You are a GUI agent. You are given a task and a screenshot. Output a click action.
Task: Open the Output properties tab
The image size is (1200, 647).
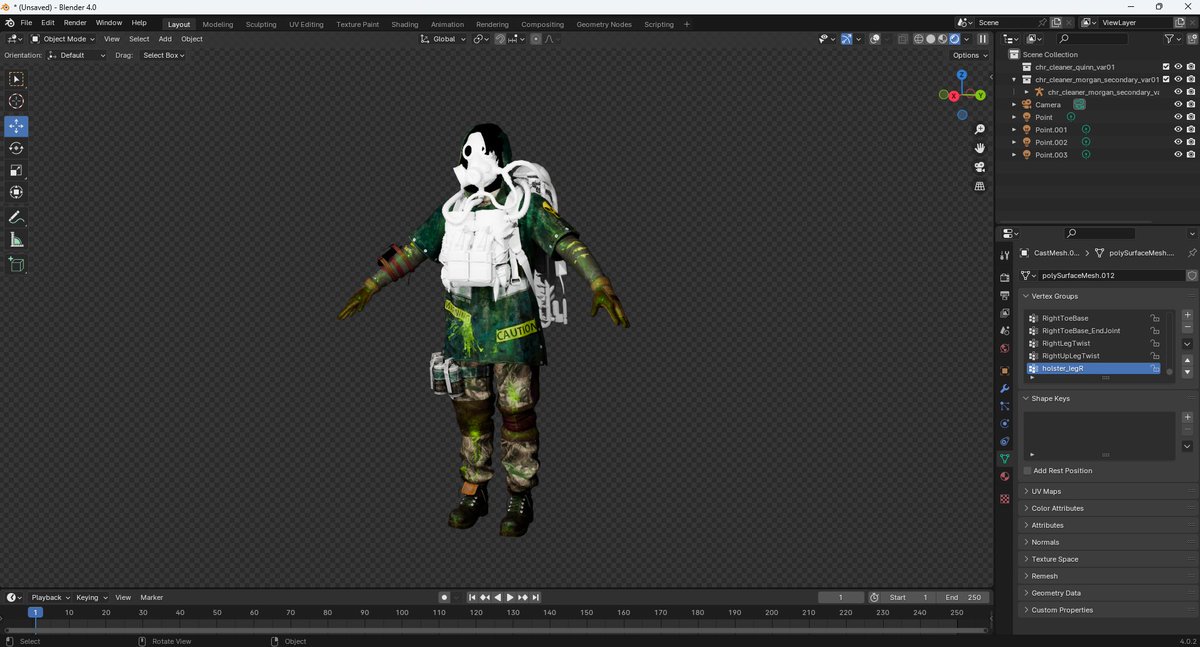pos(1005,295)
